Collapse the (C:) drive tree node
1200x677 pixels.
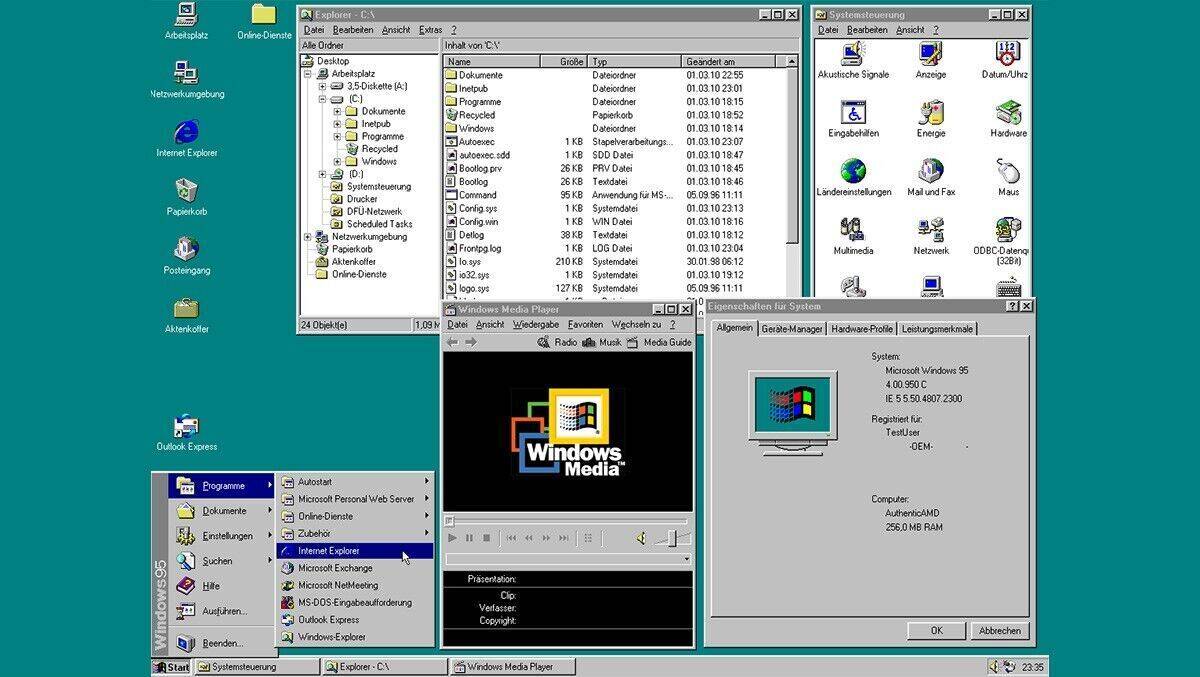coord(322,99)
